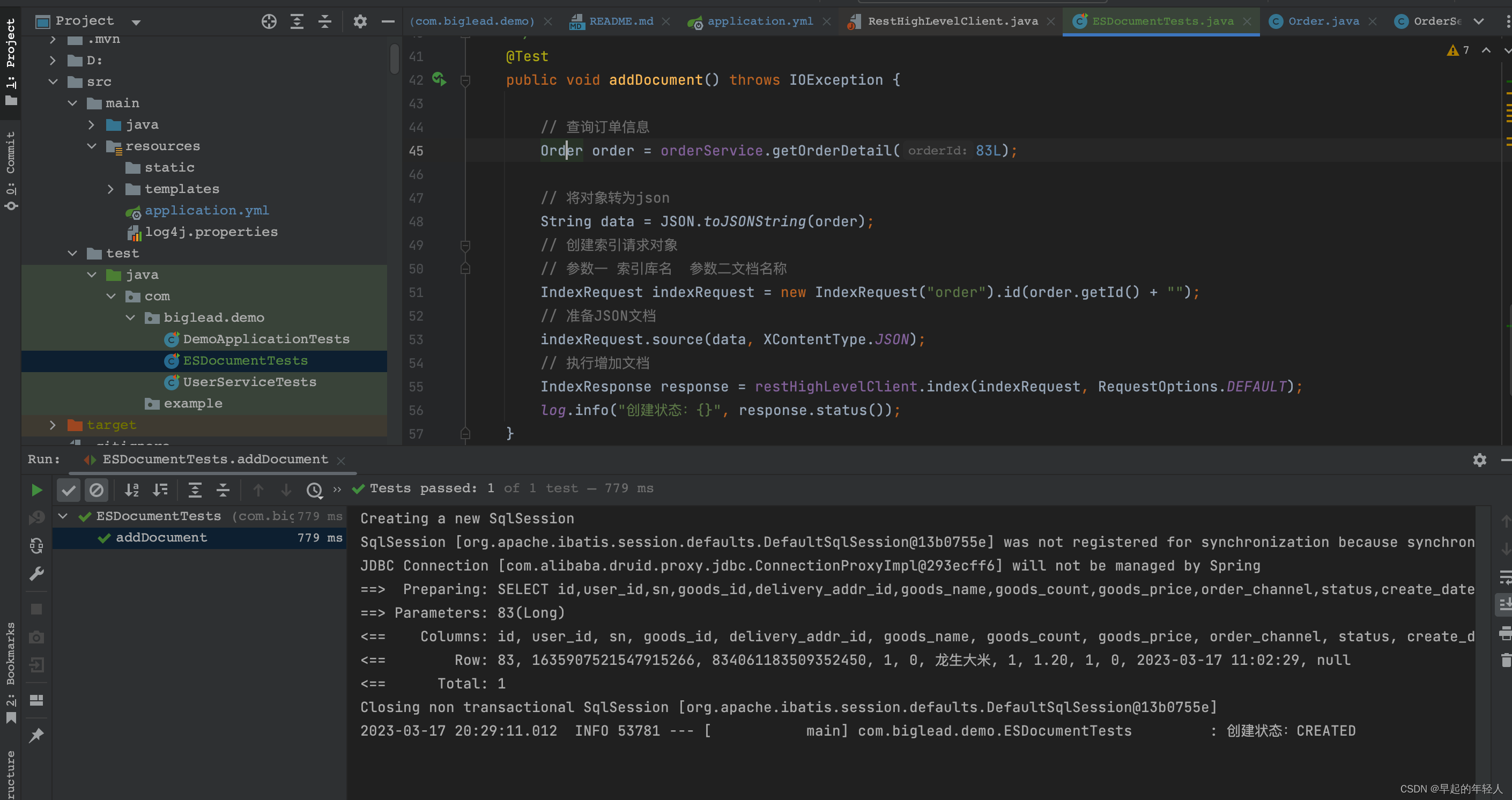
Task: Expand the target folder
Action: pos(53,425)
